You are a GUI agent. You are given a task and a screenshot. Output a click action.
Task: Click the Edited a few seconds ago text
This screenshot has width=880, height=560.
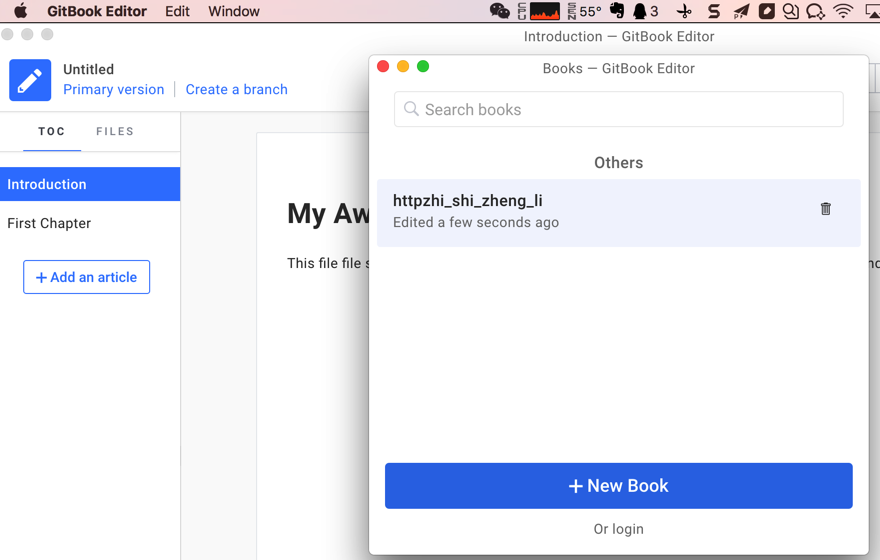coord(476,223)
